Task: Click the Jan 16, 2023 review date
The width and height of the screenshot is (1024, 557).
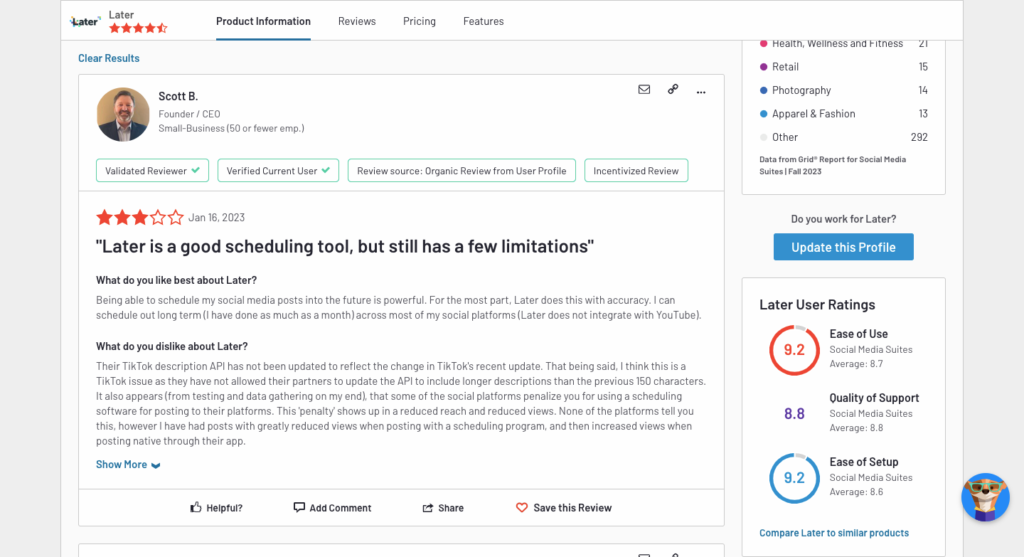Action: pos(217,217)
